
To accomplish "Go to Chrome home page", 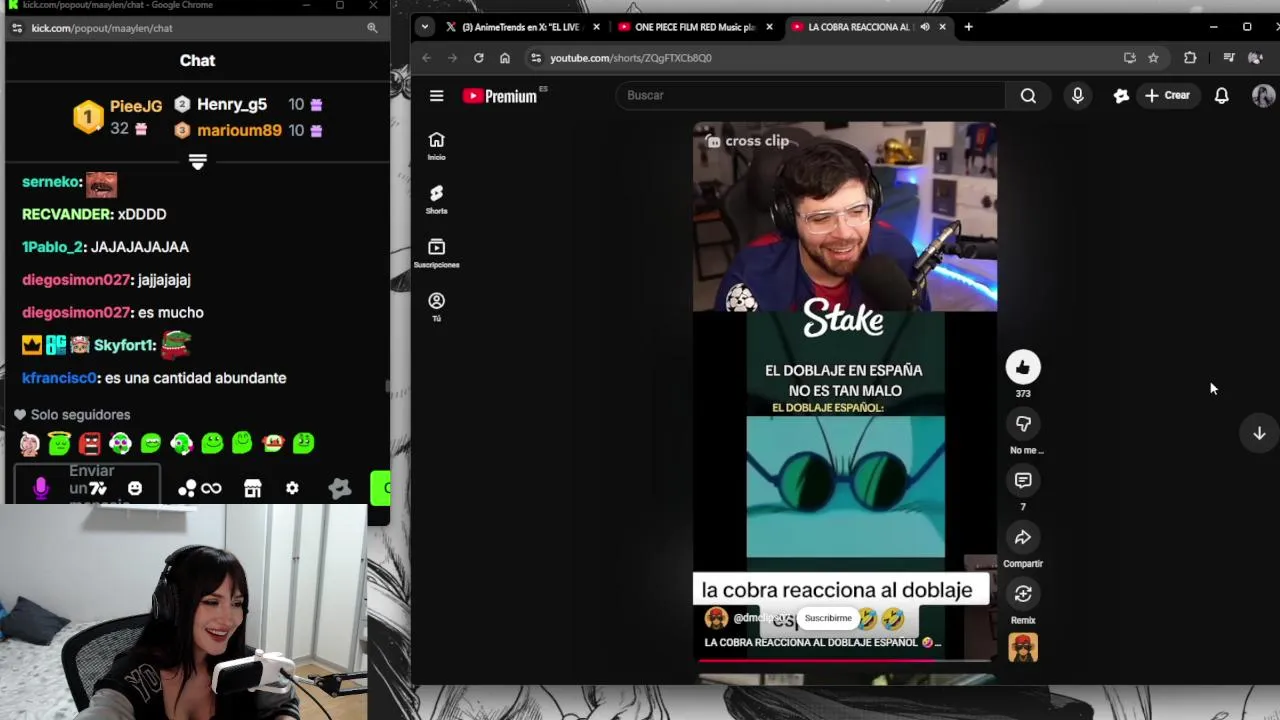I will pos(504,58).
